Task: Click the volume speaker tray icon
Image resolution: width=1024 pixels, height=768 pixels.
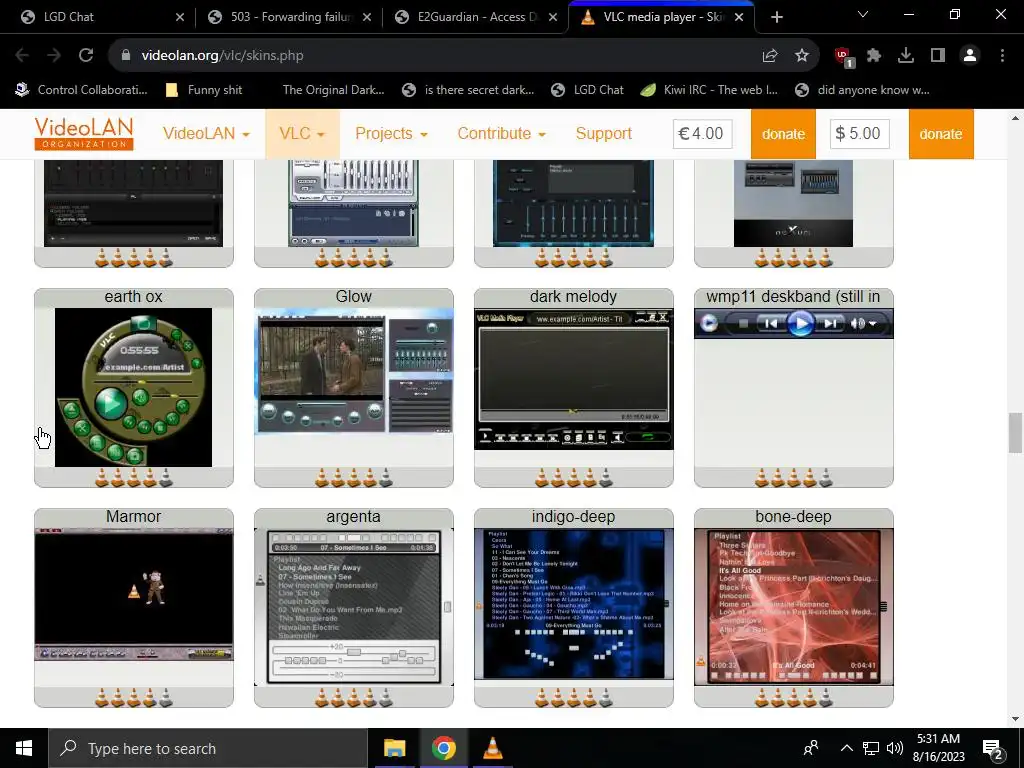Action: pos(895,748)
